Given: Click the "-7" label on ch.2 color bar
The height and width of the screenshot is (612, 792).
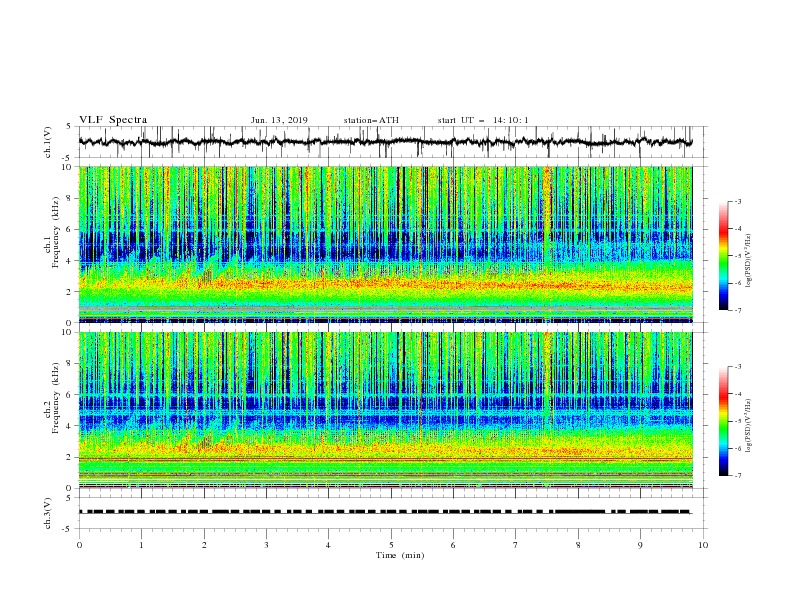Looking at the screenshot, I should tap(738, 475).
